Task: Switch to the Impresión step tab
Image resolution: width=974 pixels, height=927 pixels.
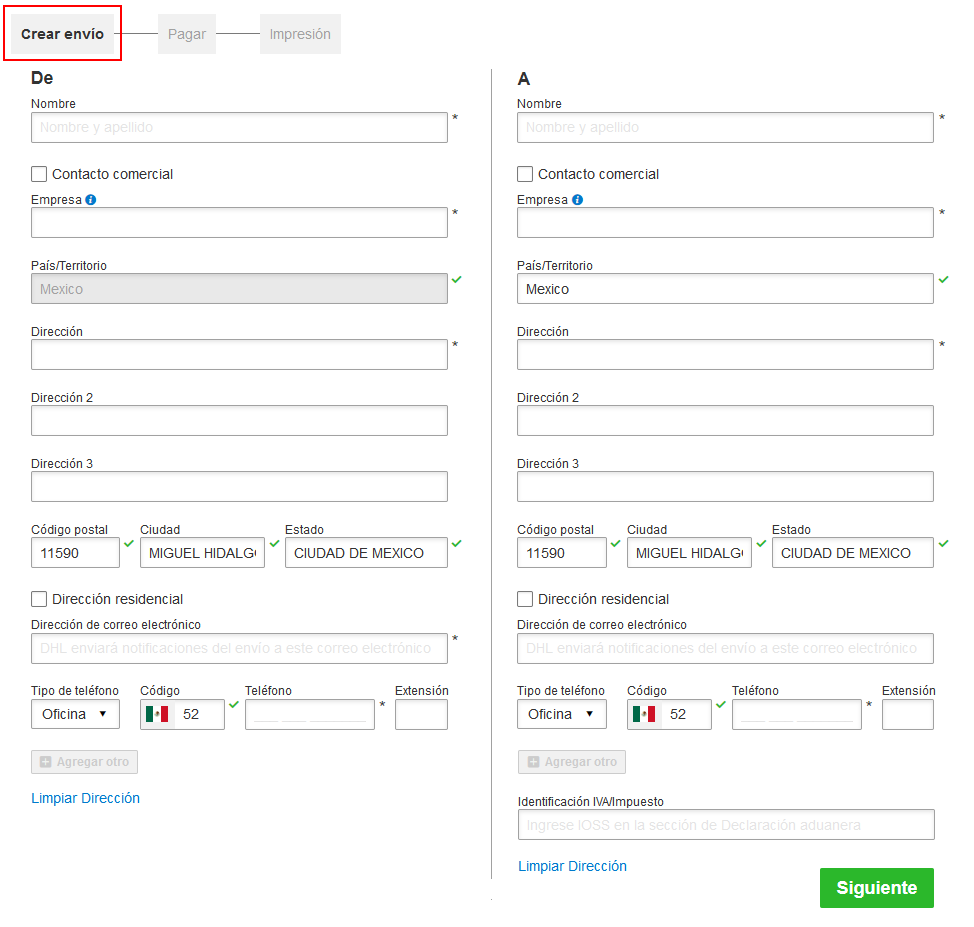Action: pos(300,34)
